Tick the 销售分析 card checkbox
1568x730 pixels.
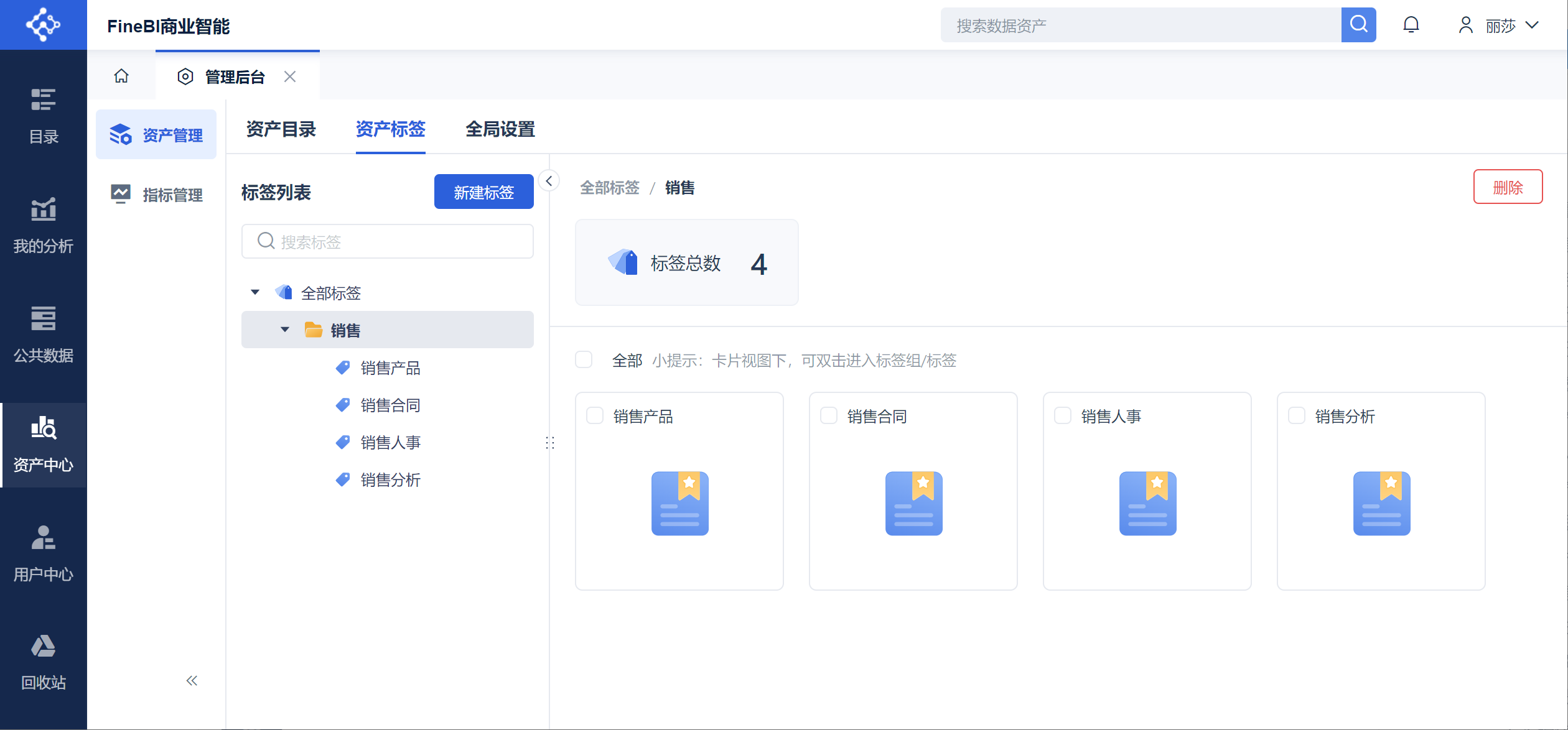pos(1297,415)
